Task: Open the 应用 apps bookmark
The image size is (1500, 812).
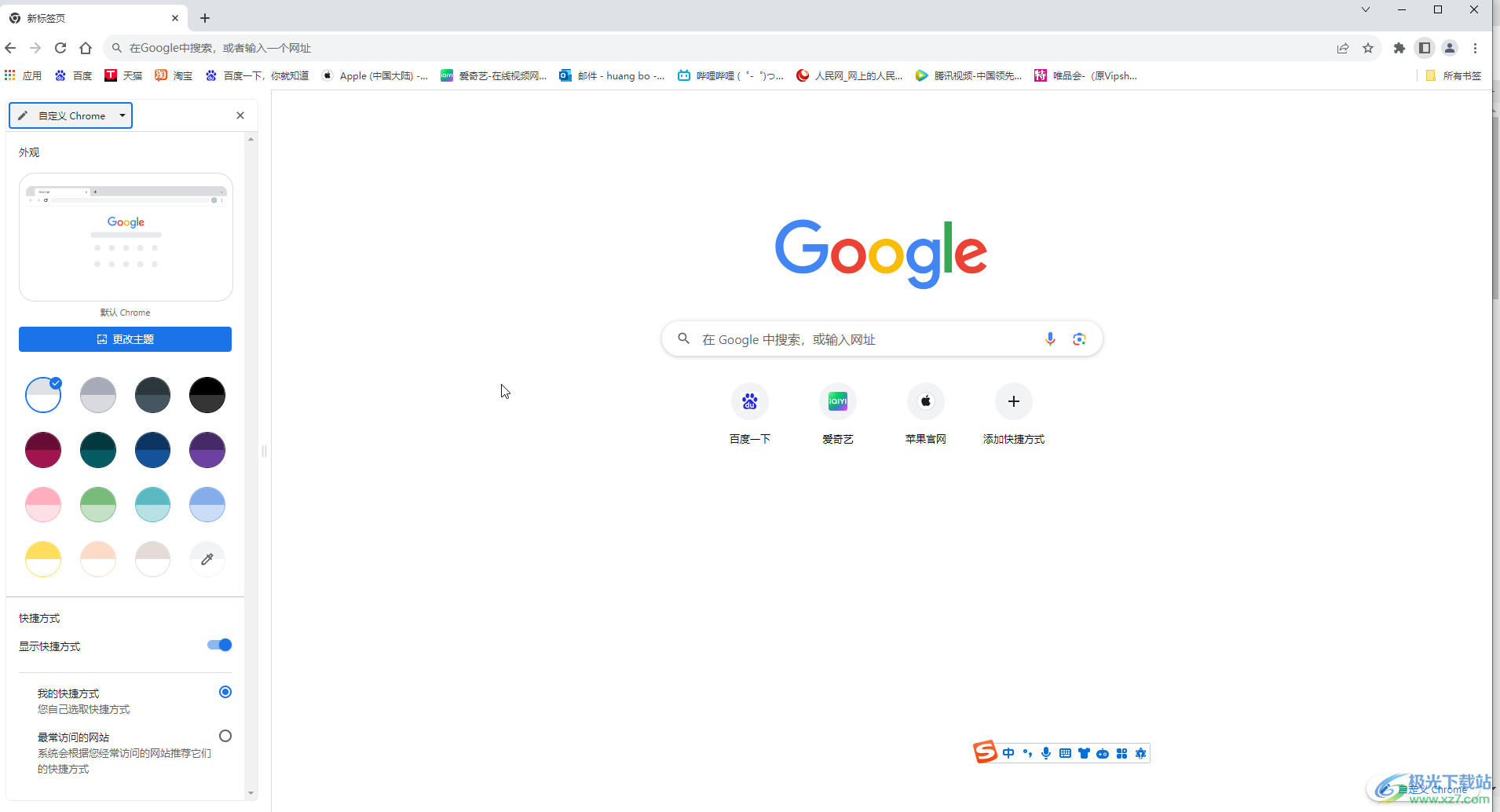Action: 23,75
